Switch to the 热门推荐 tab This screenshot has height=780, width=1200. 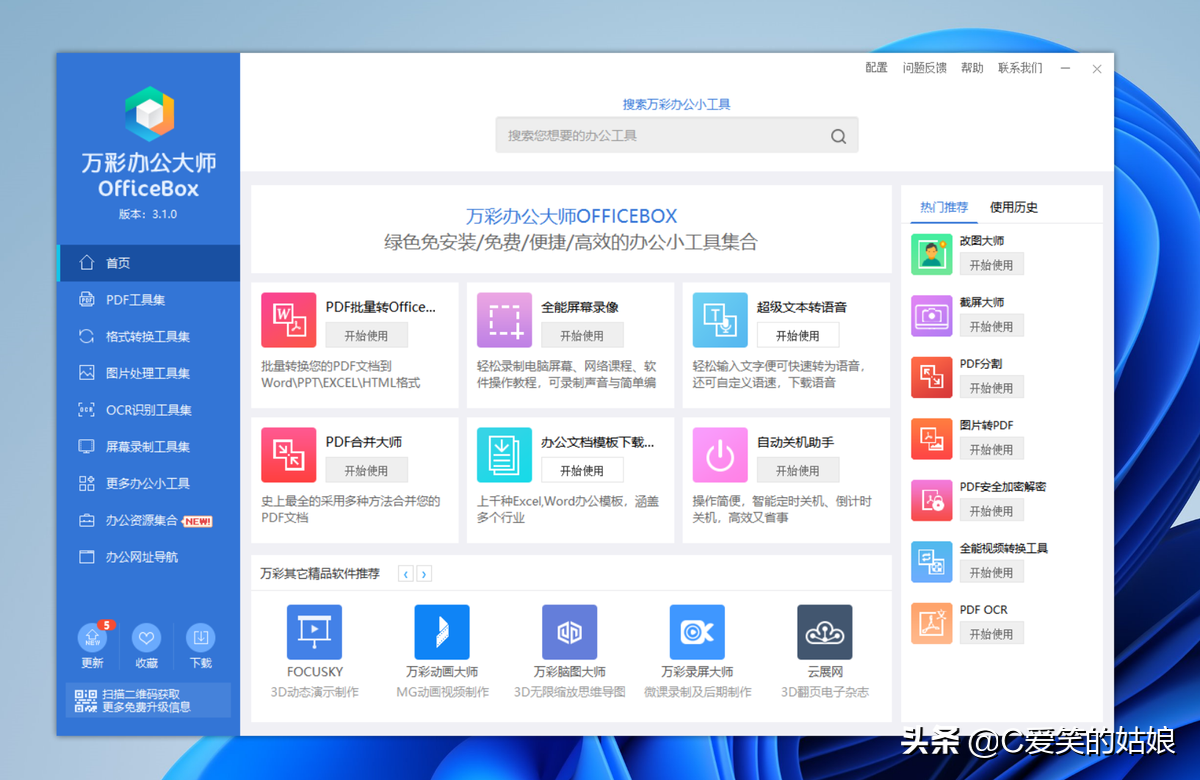(x=944, y=207)
